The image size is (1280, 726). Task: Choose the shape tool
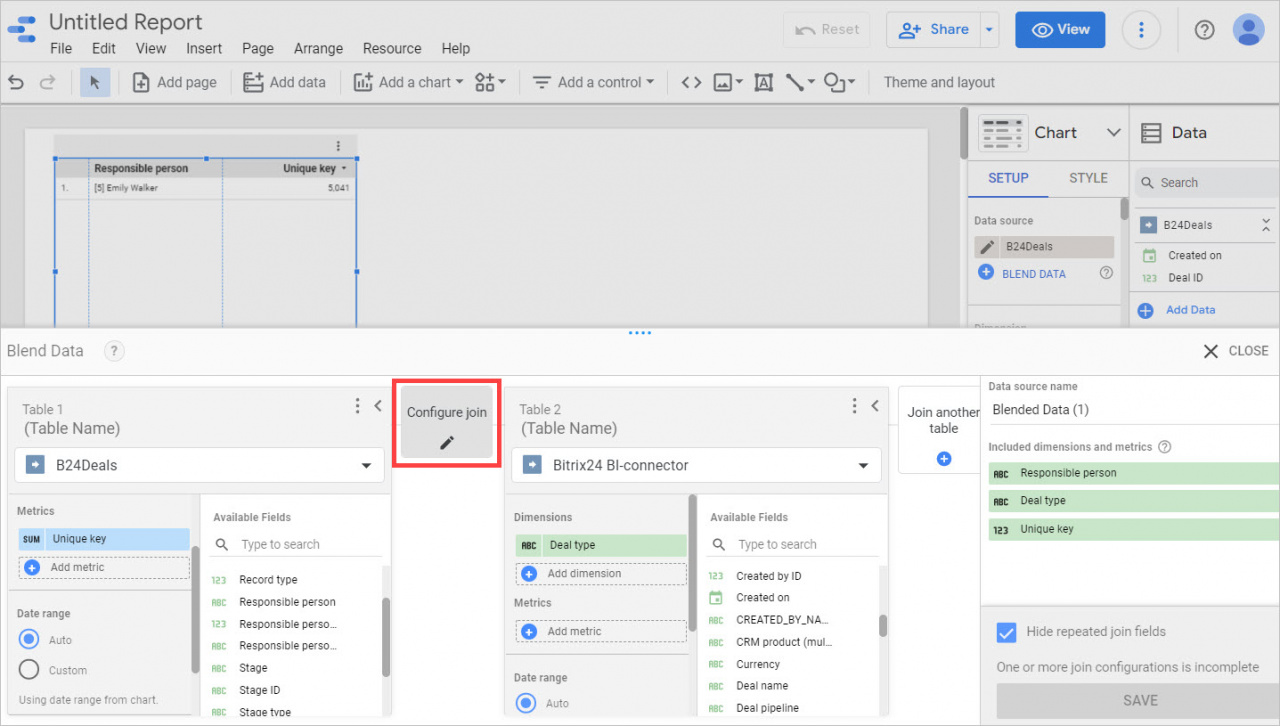(x=839, y=82)
